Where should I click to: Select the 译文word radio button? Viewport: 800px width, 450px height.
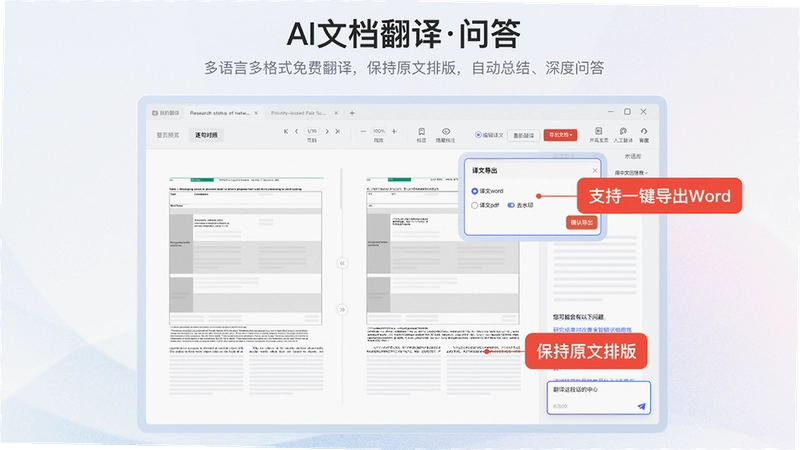tap(474, 191)
